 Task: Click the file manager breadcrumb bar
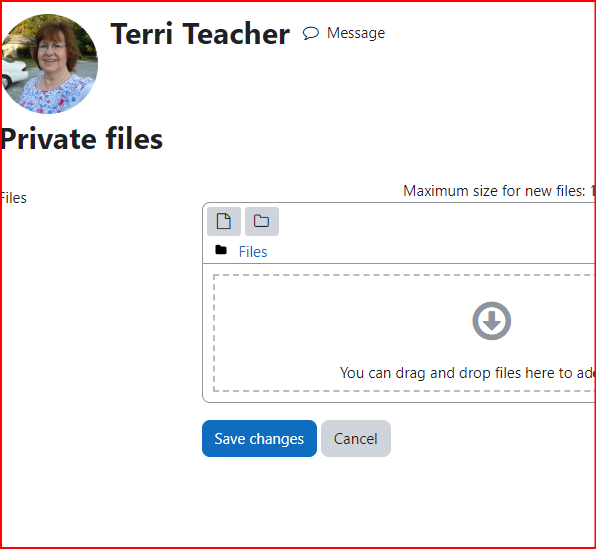tap(399, 251)
